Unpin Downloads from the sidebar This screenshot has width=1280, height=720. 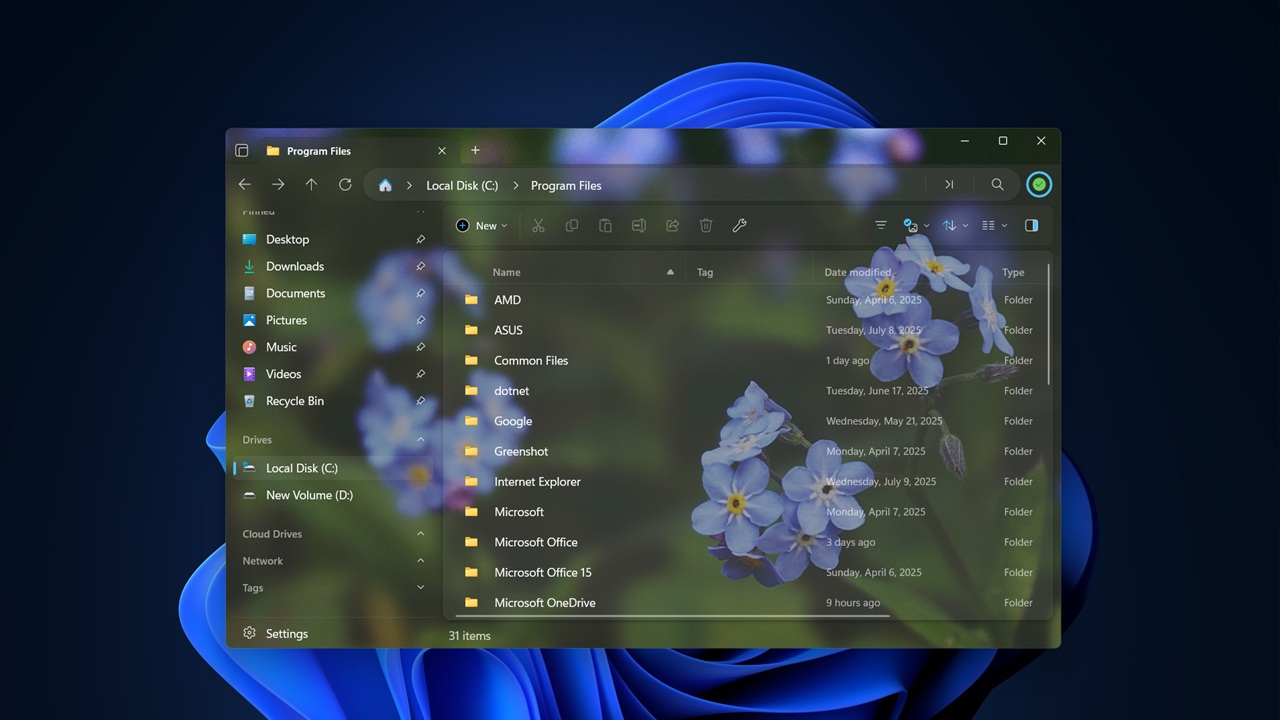420,266
